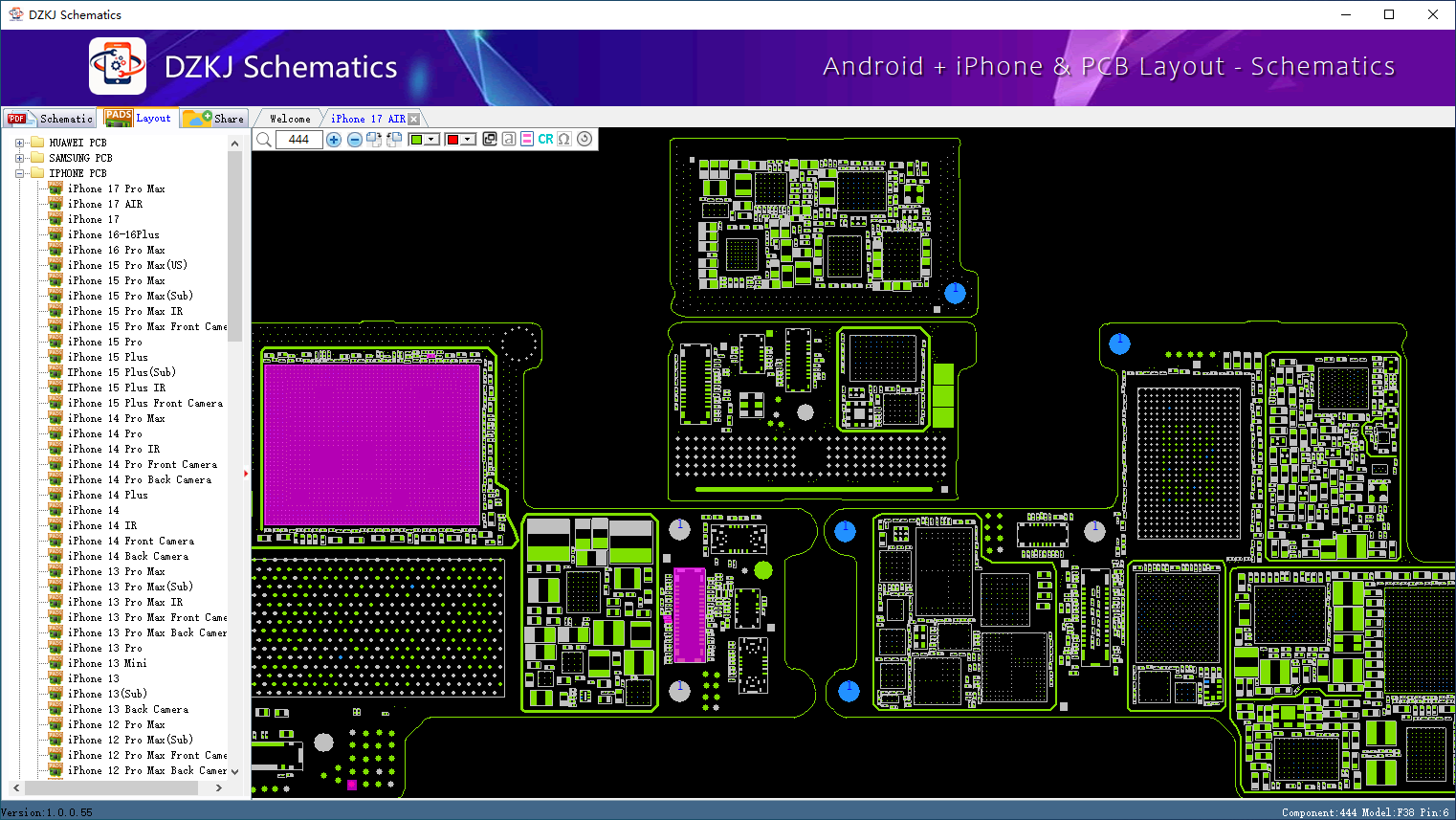Image resolution: width=1456 pixels, height=820 pixels.
Task: Open iPhone 13 Back Camera entry
Action: pyautogui.click(x=128, y=709)
